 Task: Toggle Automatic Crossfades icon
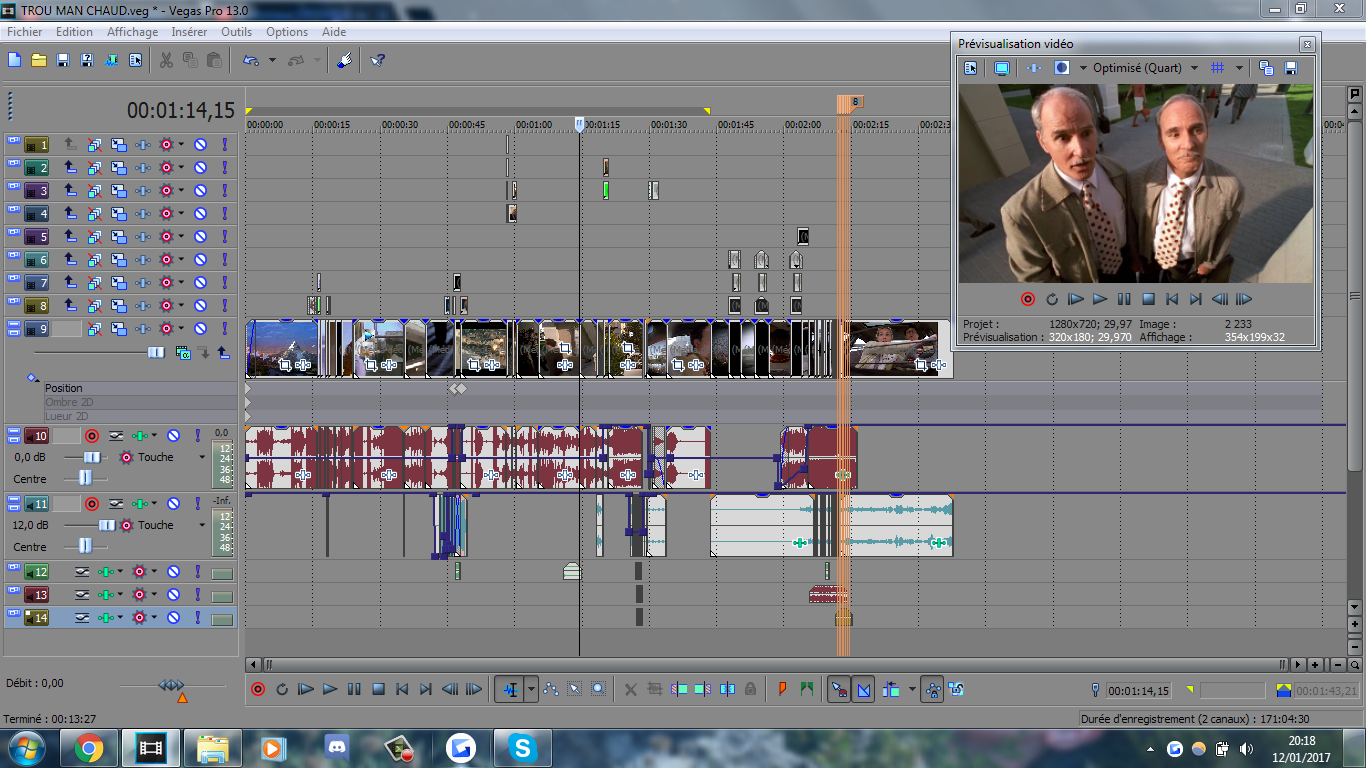point(863,689)
